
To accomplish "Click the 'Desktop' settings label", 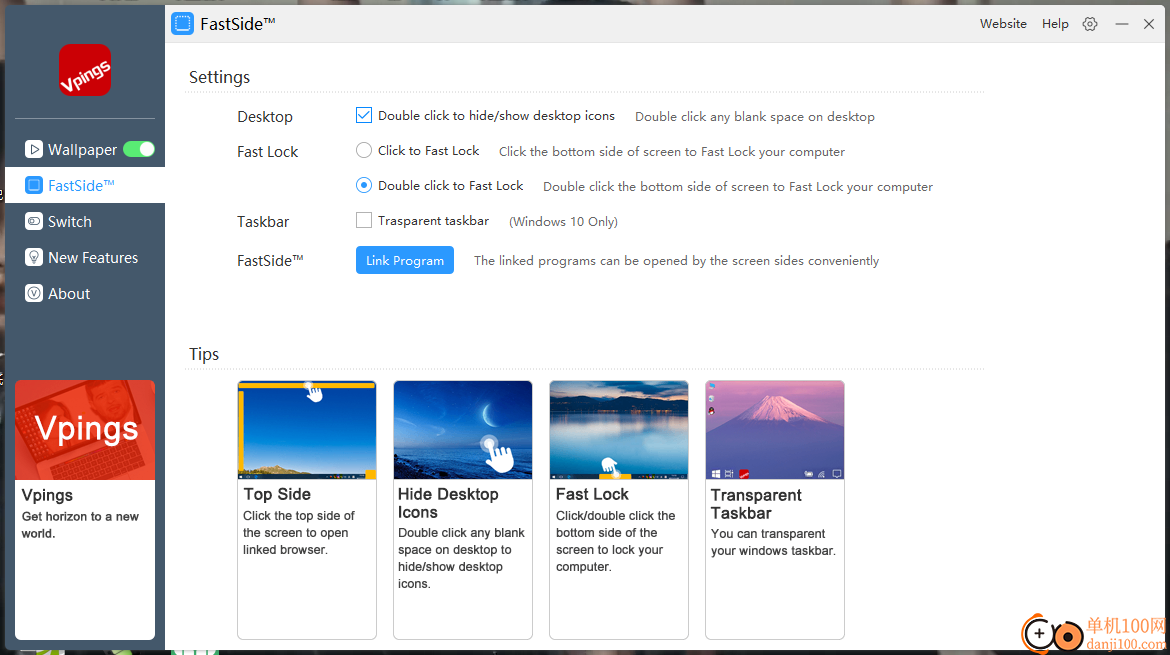I will tap(265, 117).
